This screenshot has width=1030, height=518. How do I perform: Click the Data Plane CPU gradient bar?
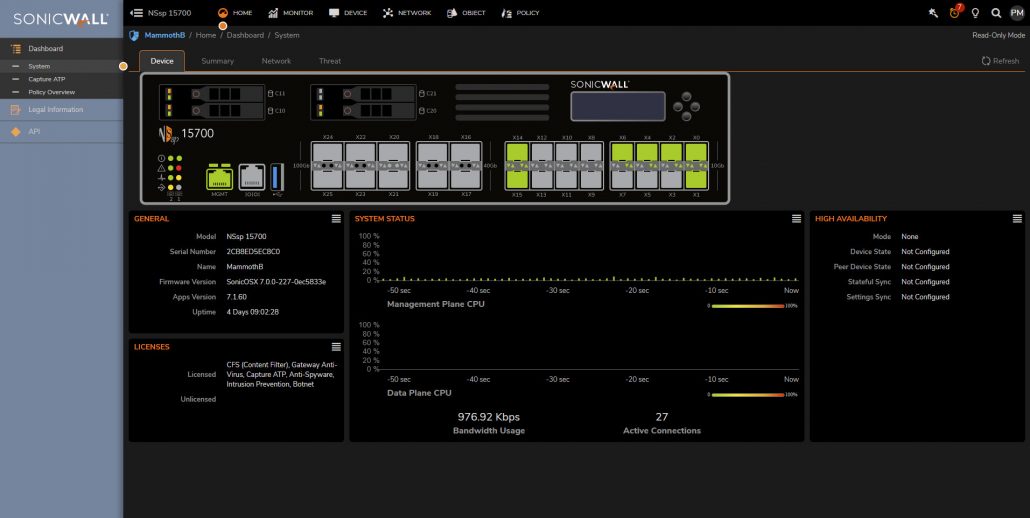(748, 395)
